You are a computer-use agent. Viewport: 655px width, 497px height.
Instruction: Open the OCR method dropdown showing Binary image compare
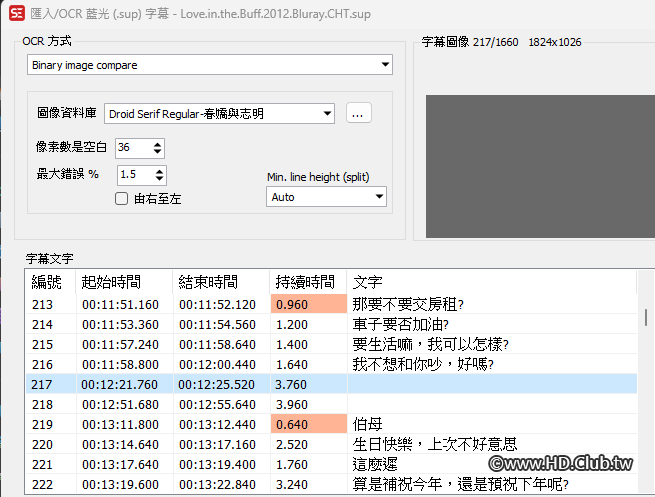(210, 65)
